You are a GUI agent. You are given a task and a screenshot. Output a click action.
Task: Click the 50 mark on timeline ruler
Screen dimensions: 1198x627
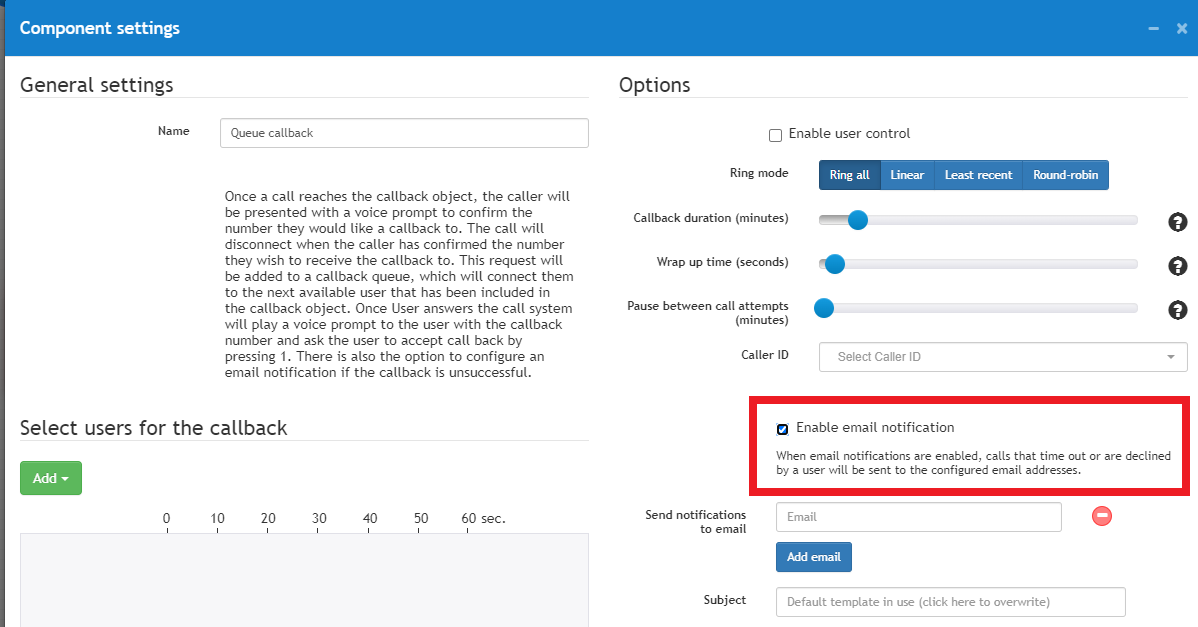coord(420,519)
